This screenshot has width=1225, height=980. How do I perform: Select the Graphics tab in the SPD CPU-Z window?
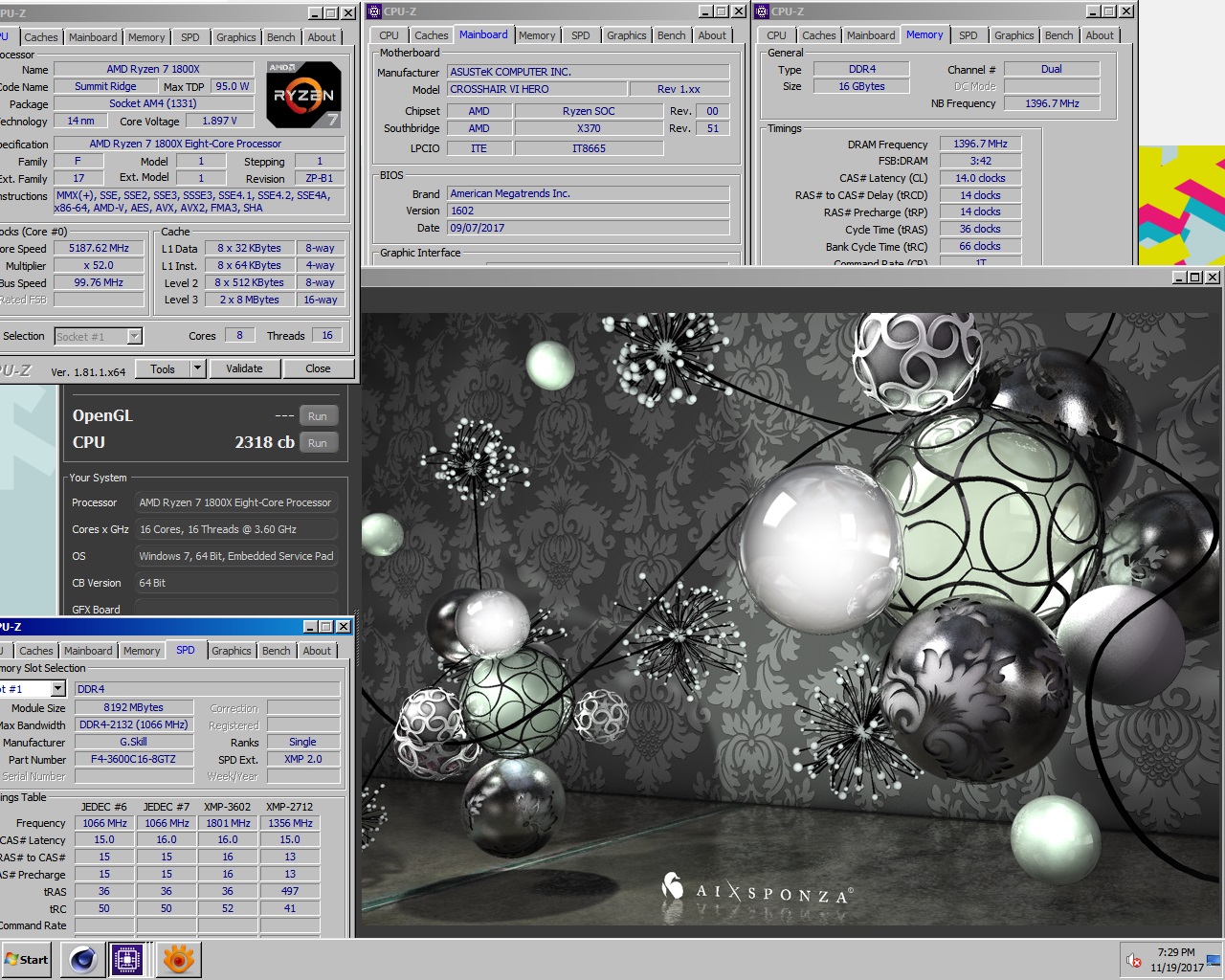click(232, 651)
